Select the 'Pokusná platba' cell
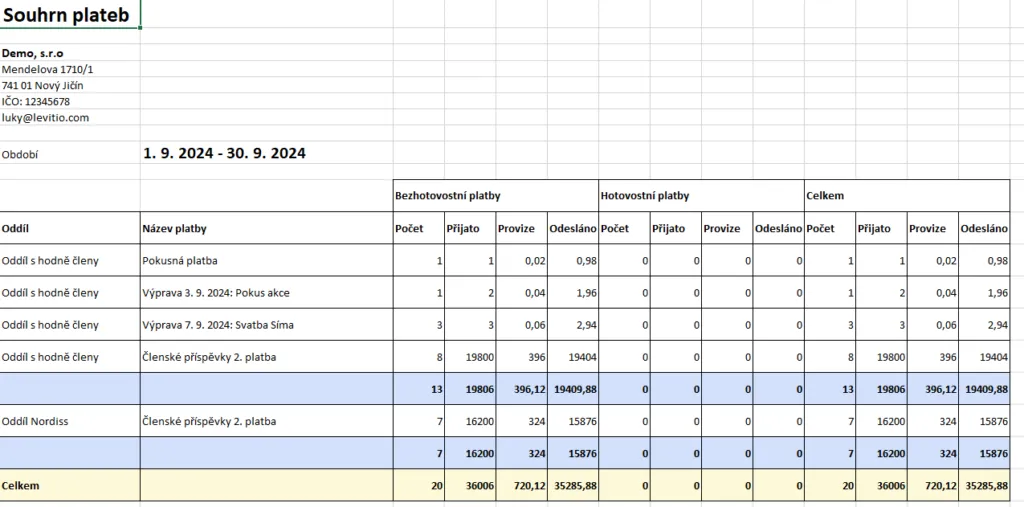Viewport: 1024px width, 507px height. (266, 260)
